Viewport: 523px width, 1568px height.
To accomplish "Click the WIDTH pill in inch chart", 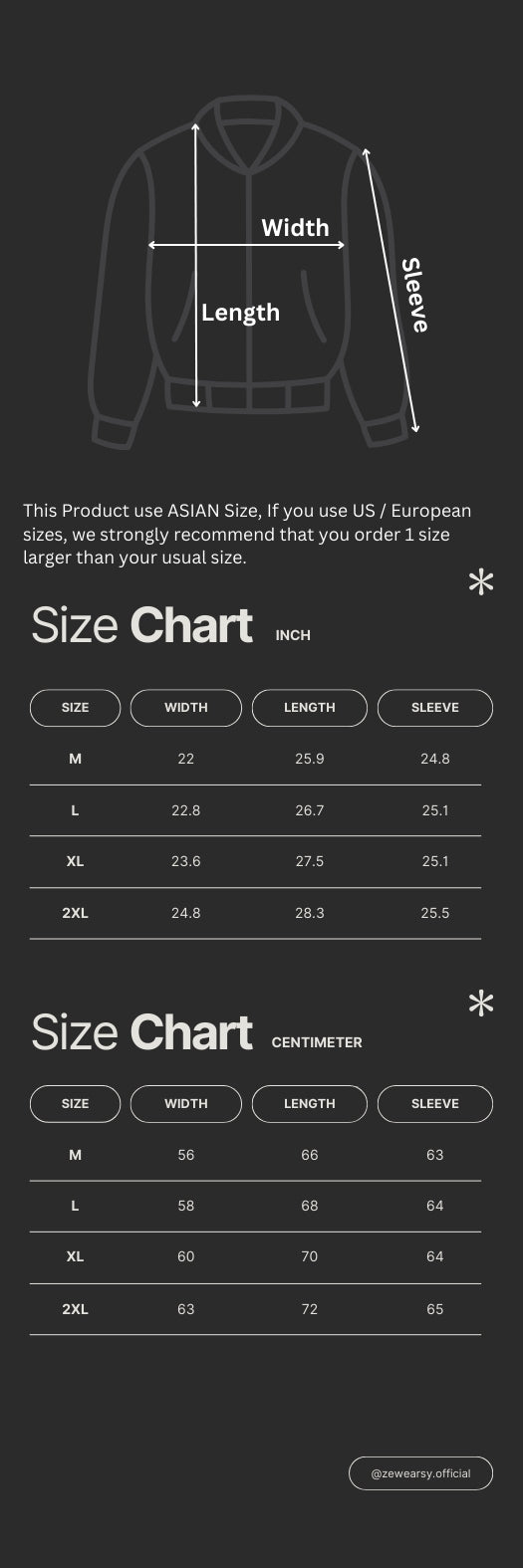I will click(x=186, y=708).
